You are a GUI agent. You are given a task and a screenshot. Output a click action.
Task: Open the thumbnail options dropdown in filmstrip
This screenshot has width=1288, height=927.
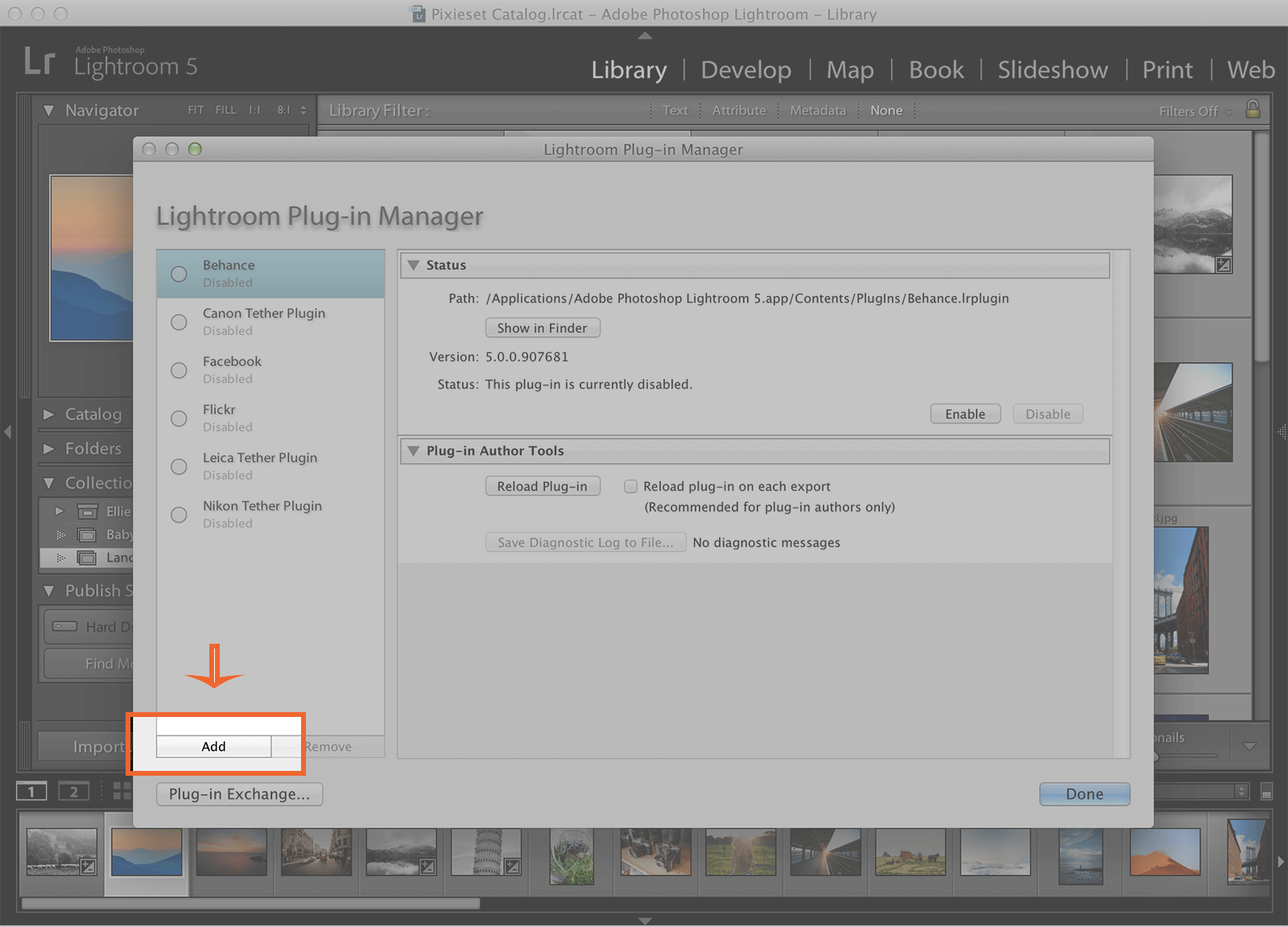1249,744
